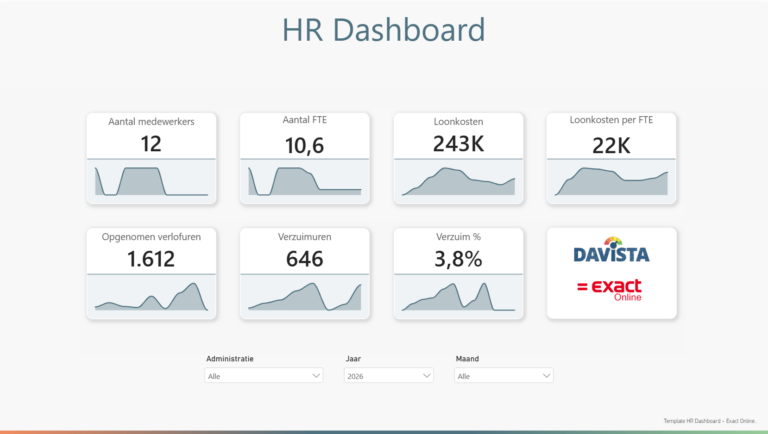Screen dimensions: 768x434
Task: Click the Verzuimuren value 646
Action: 304,259
